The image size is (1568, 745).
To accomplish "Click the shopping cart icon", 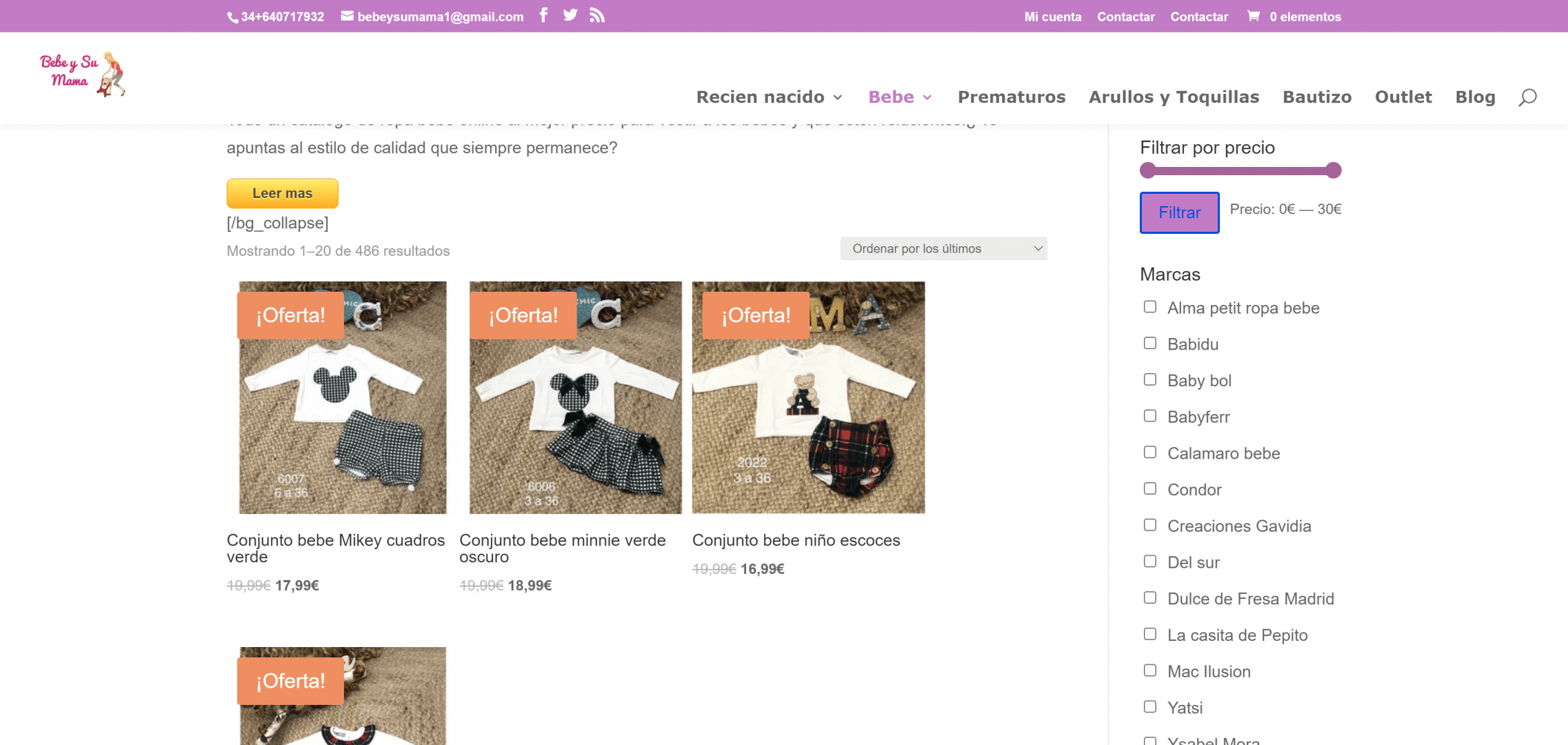I will tap(1253, 16).
